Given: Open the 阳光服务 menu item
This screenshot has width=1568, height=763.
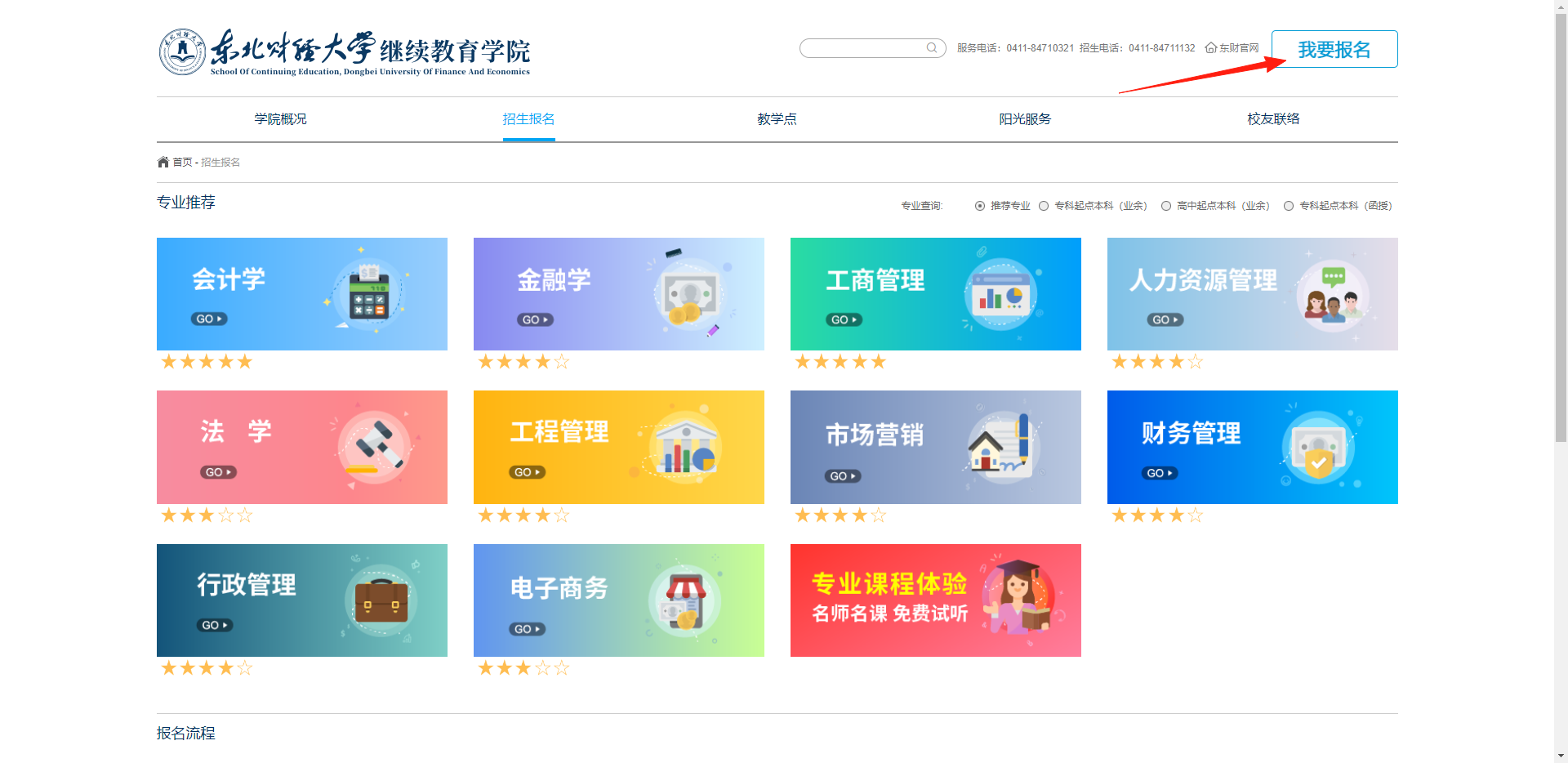Looking at the screenshot, I should point(1025,119).
